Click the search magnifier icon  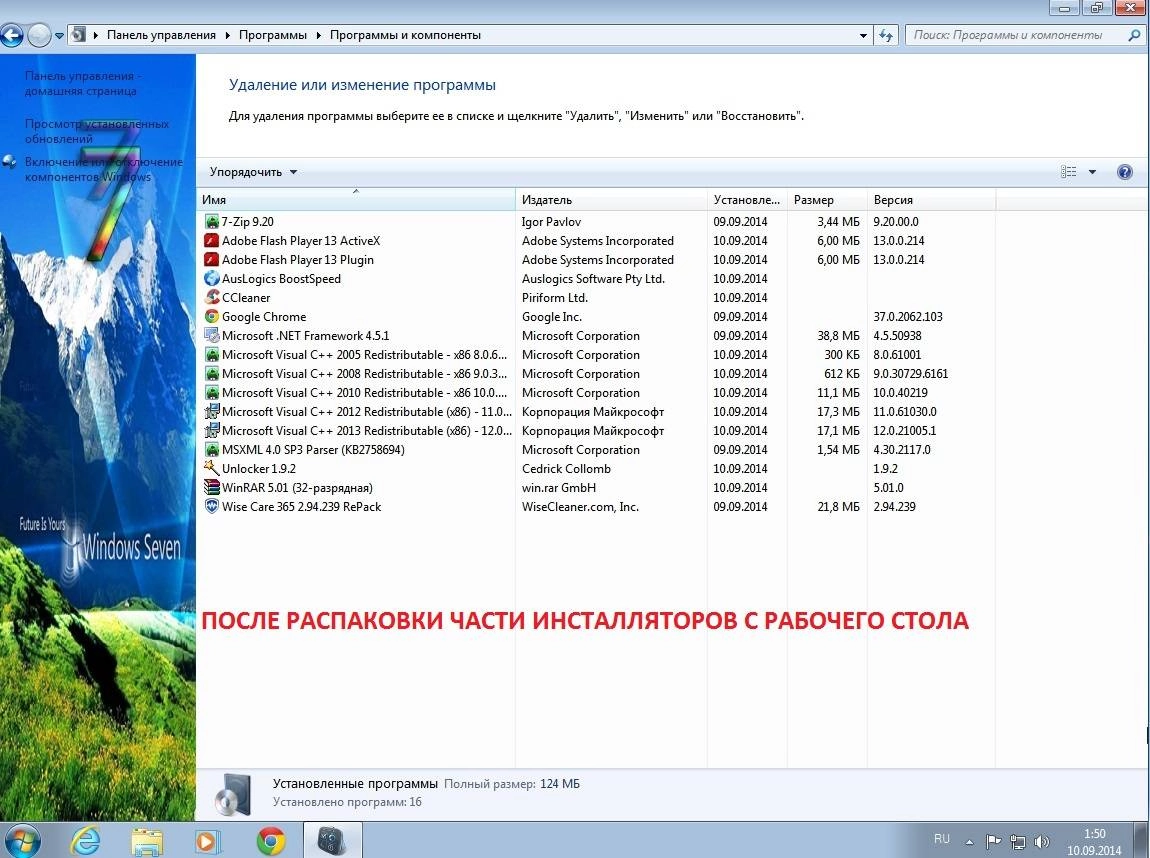[1133, 35]
